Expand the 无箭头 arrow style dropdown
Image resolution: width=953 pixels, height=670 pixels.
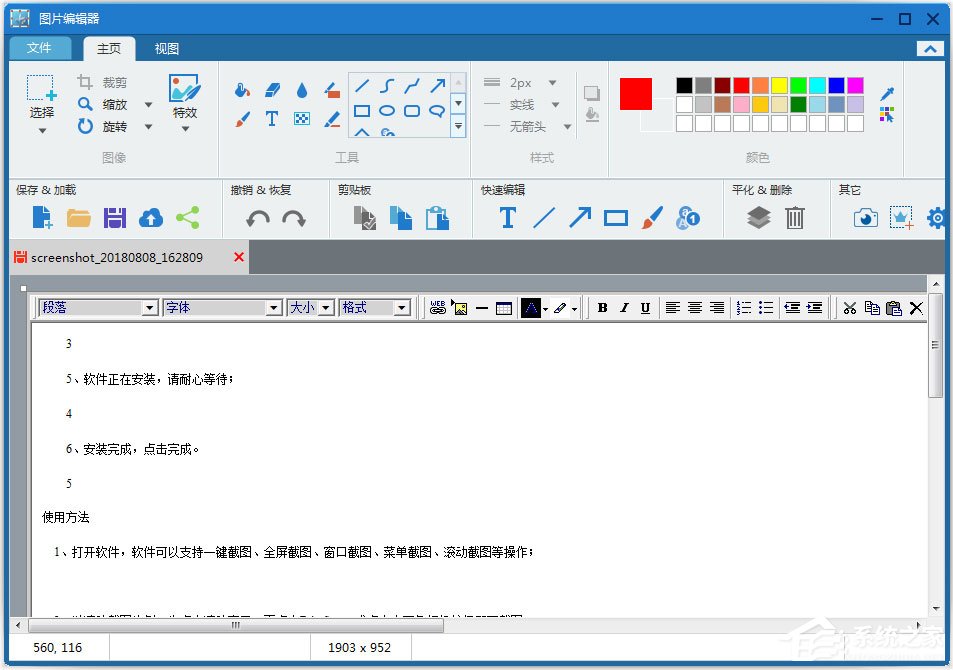(x=567, y=126)
